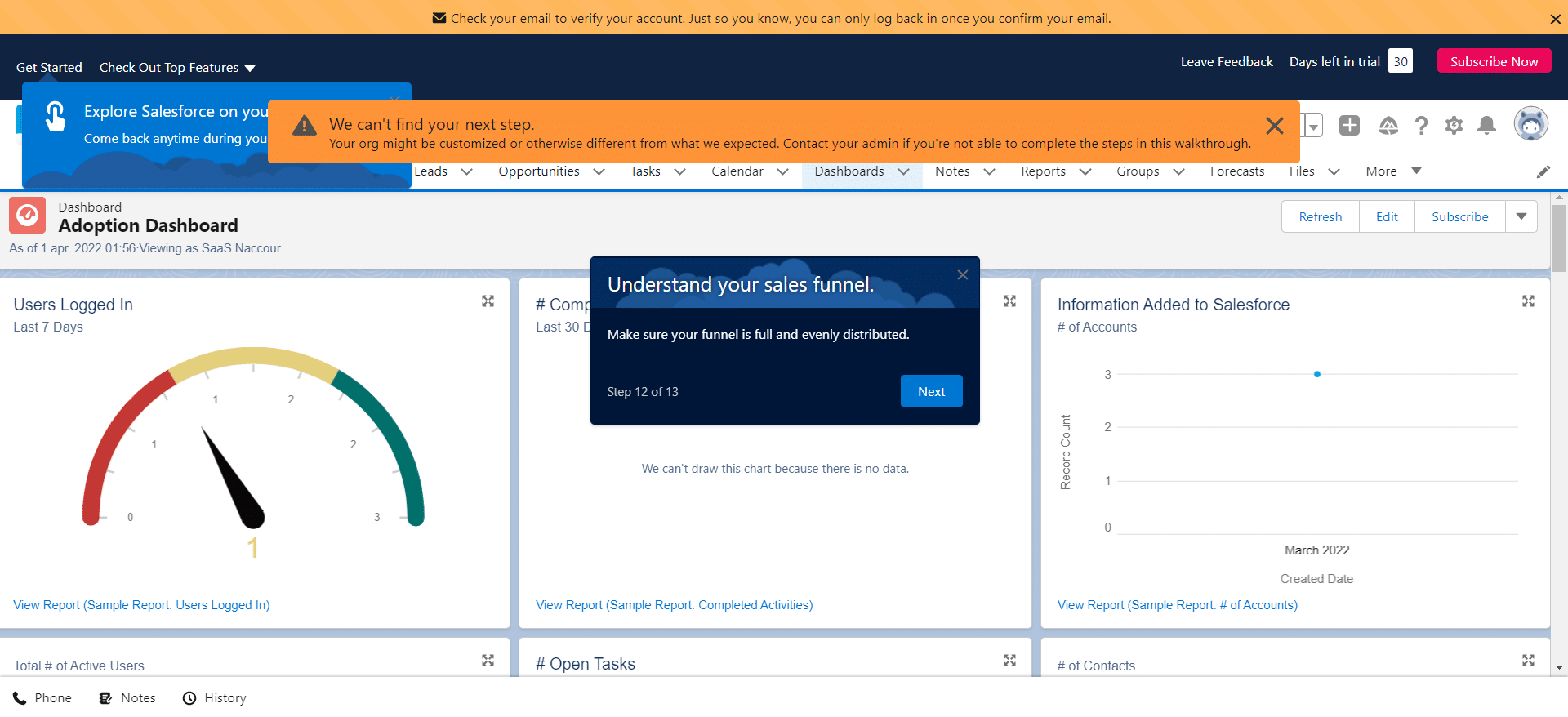Screen dimensions: 1568x717
Task: Open the global actions plus icon
Action: coord(1349,125)
